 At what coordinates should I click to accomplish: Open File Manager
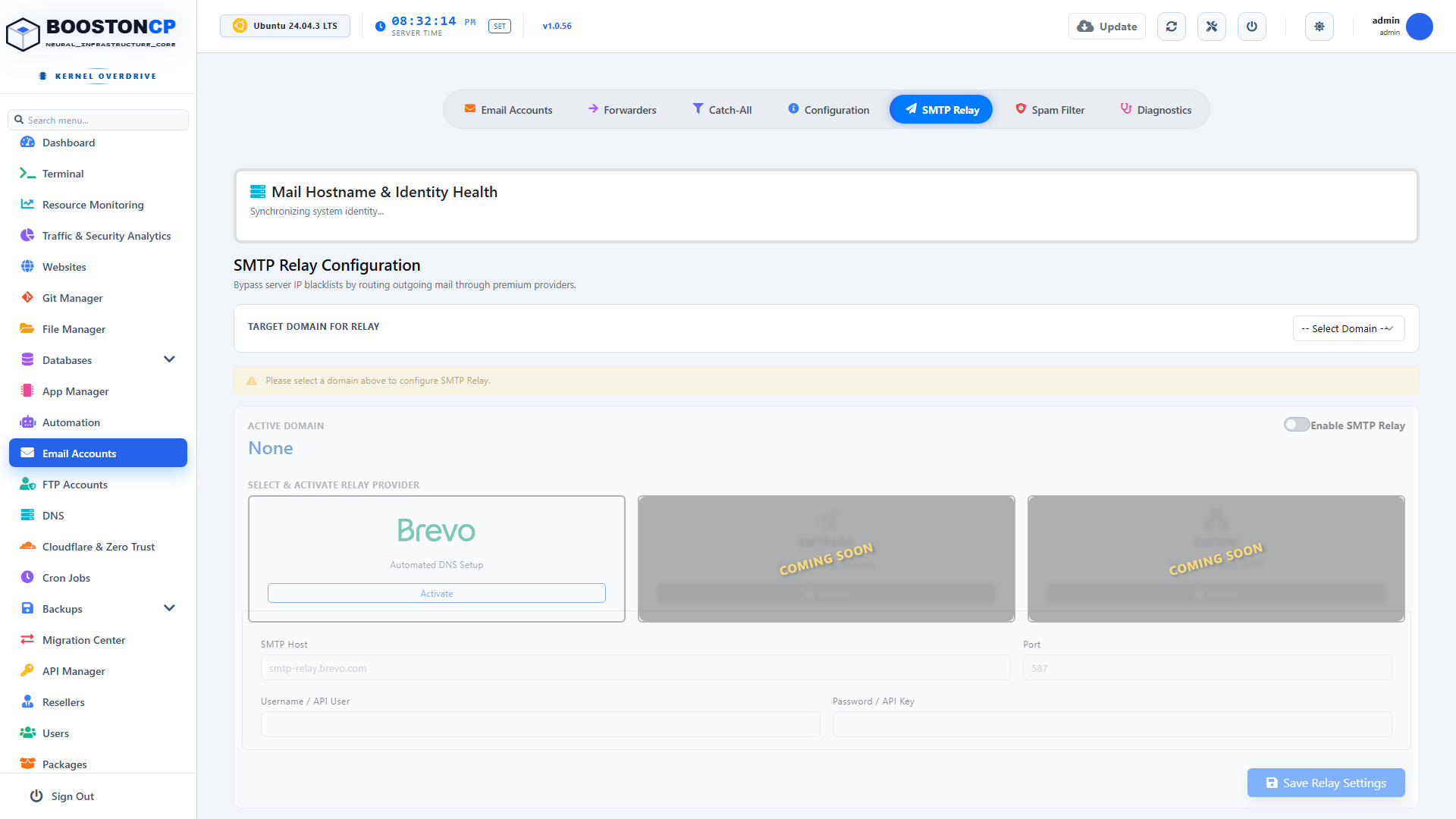point(99,329)
